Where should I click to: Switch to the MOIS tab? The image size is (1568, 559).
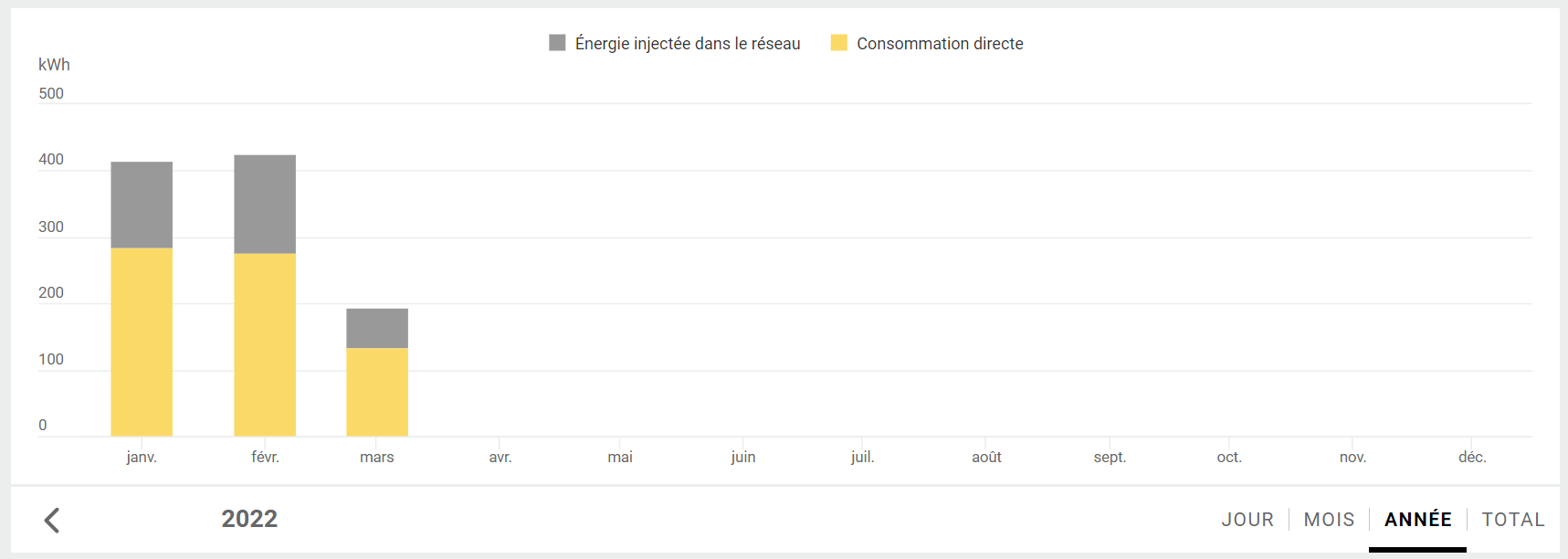[1329, 520]
